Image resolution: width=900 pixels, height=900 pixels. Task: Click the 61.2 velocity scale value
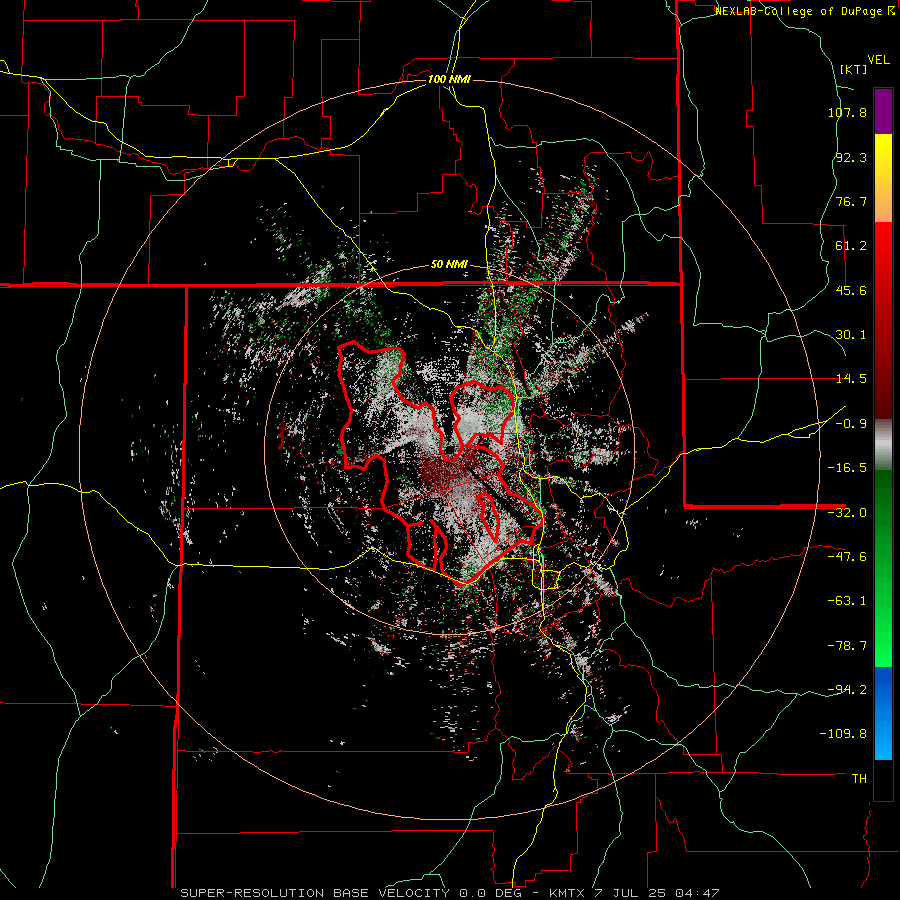click(x=851, y=246)
